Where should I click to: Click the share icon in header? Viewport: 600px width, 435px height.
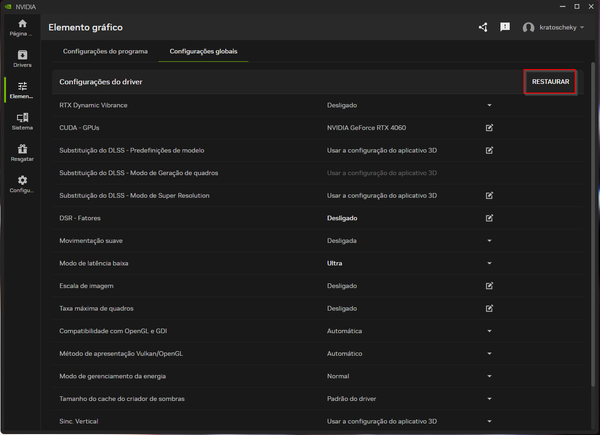(483, 27)
